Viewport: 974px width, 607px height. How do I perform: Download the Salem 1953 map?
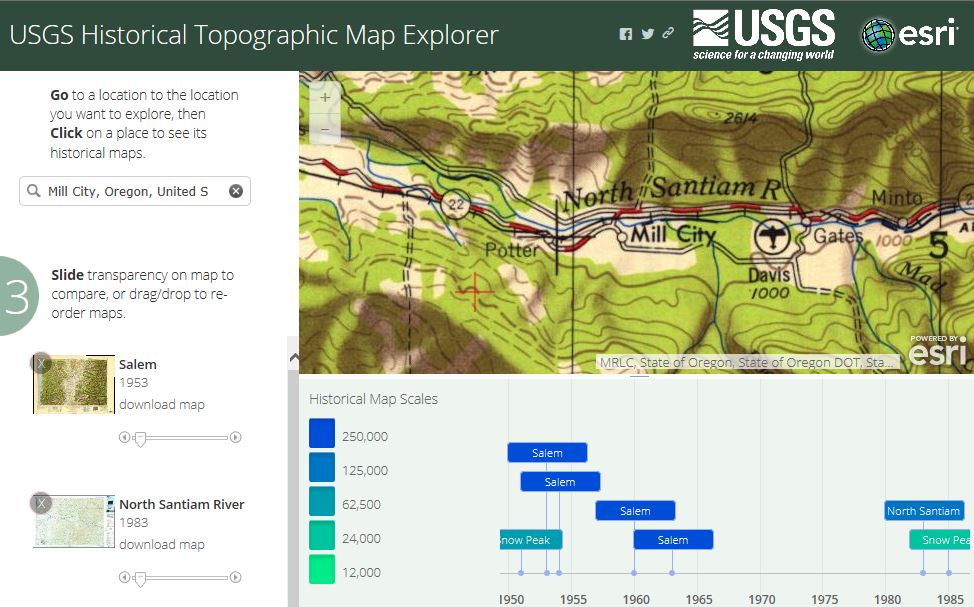(160, 404)
